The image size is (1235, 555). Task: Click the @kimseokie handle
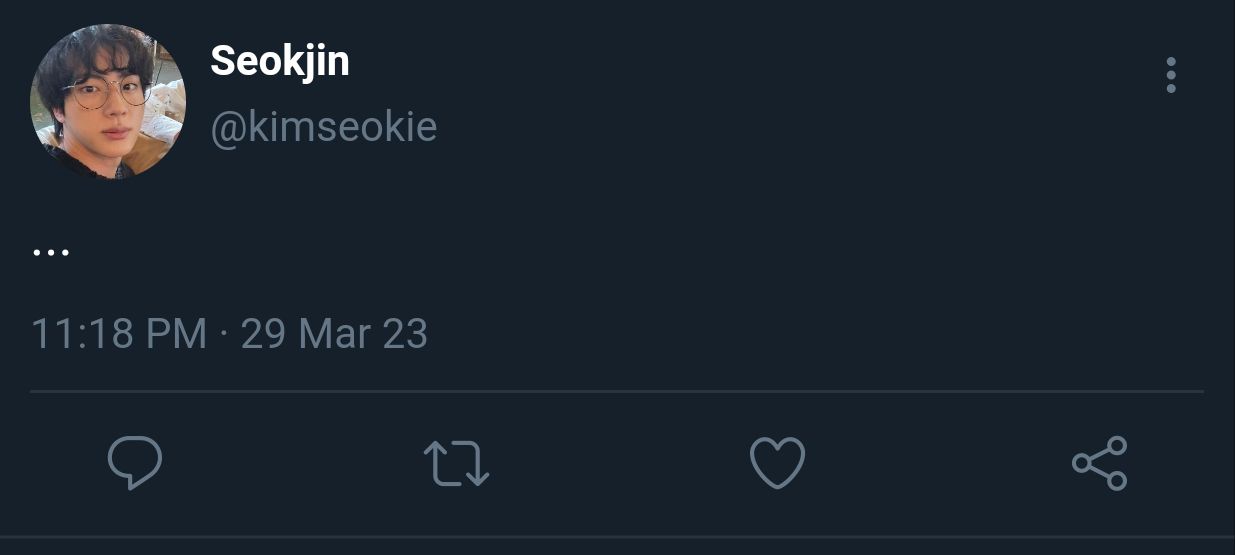tap(324, 128)
